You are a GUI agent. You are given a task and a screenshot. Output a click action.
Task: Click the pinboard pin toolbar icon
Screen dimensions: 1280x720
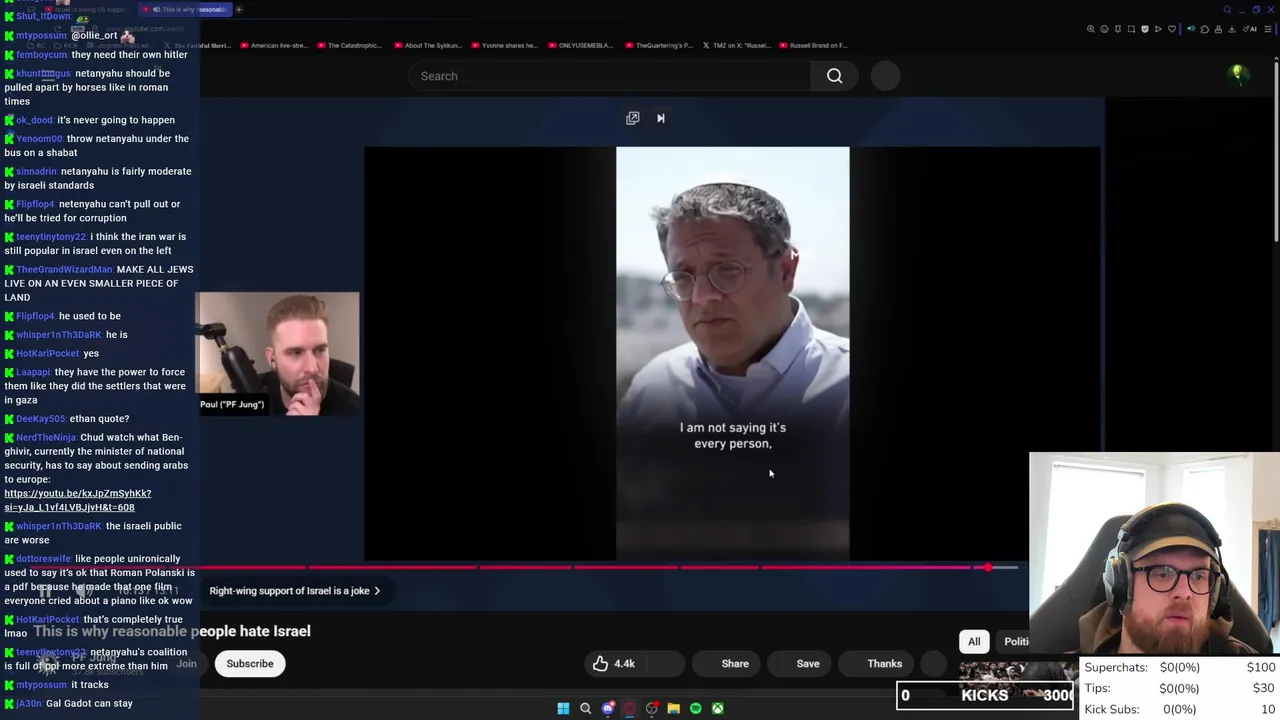coord(1118,29)
